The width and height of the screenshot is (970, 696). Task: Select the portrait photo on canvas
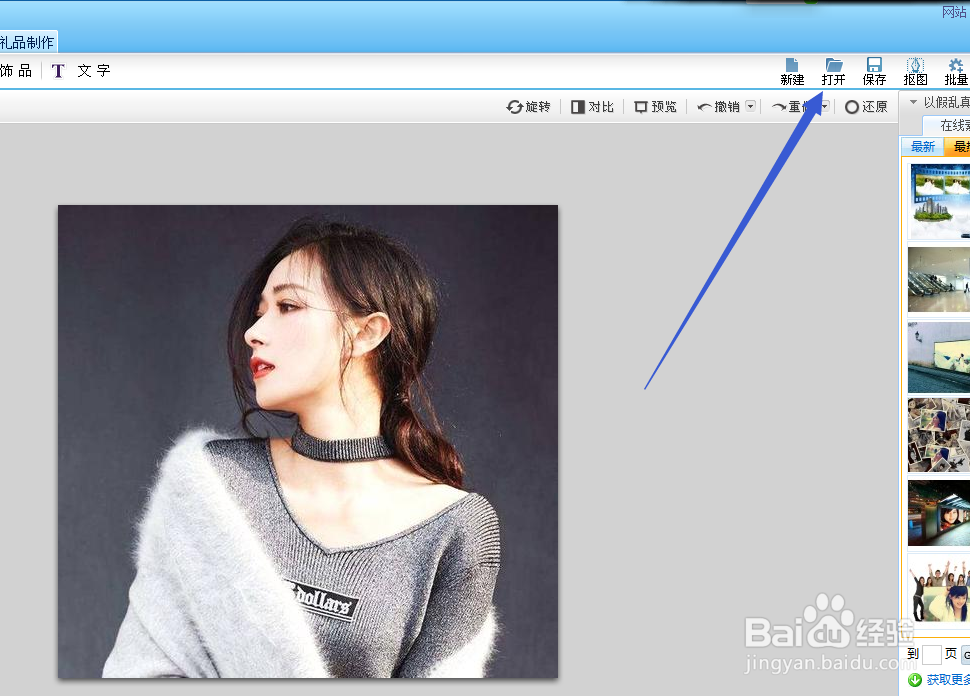[308, 441]
